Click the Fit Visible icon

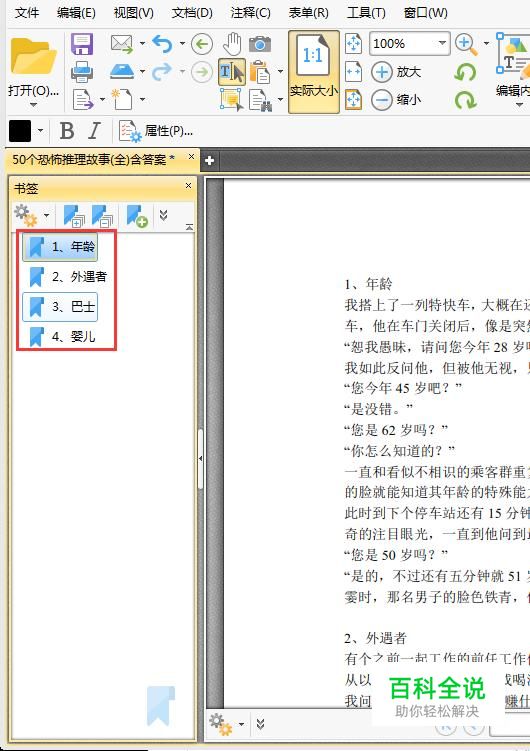(x=353, y=100)
